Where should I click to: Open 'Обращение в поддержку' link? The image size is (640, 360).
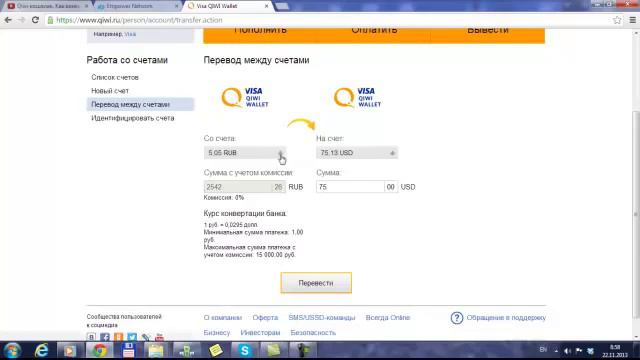[x=506, y=318]
